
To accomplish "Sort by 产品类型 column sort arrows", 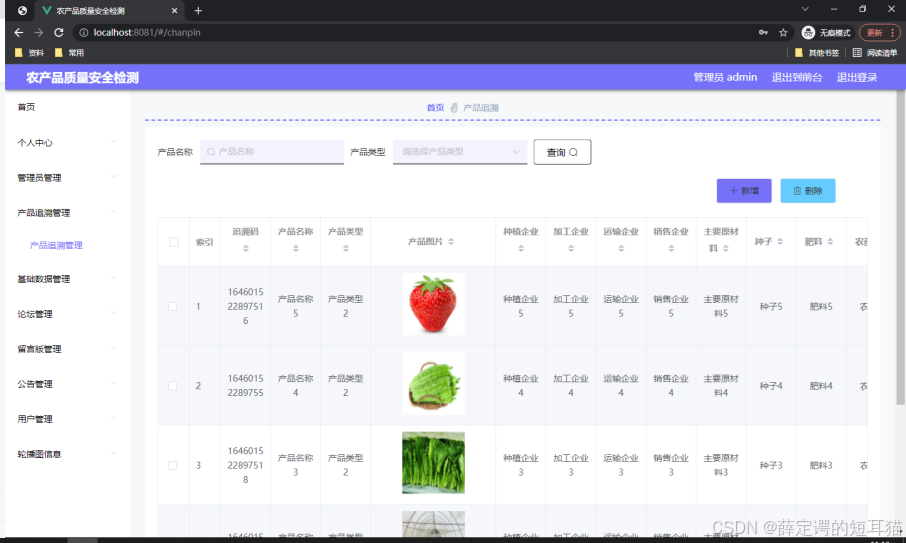I will coord(346,248).
